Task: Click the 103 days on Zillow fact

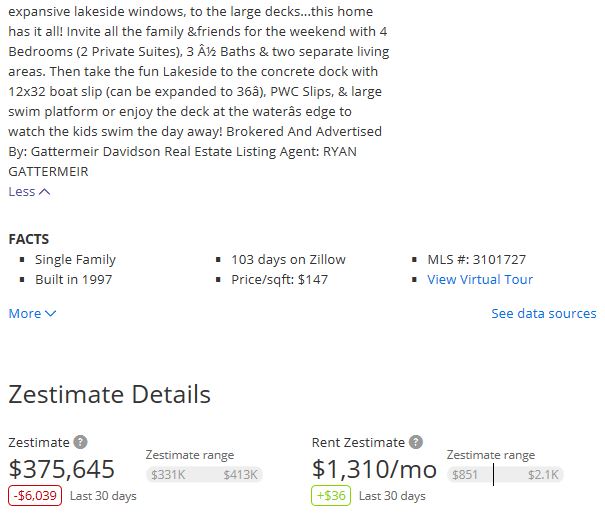Action: [288, 260]
